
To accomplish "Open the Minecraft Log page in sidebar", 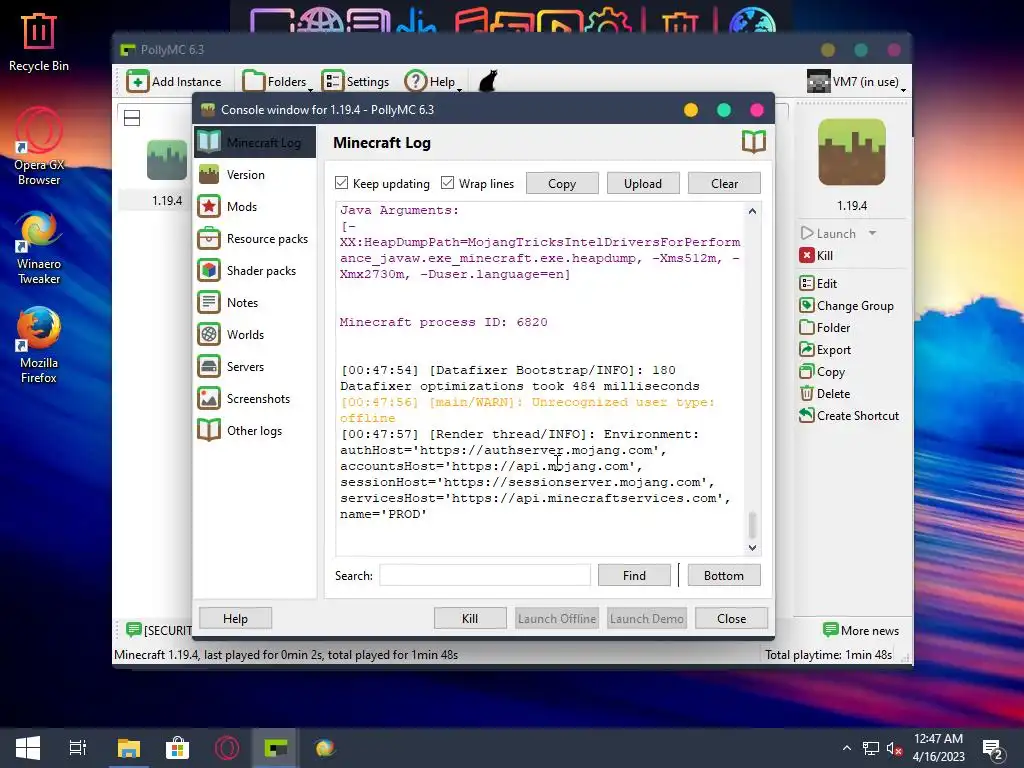I will (255, 142).
